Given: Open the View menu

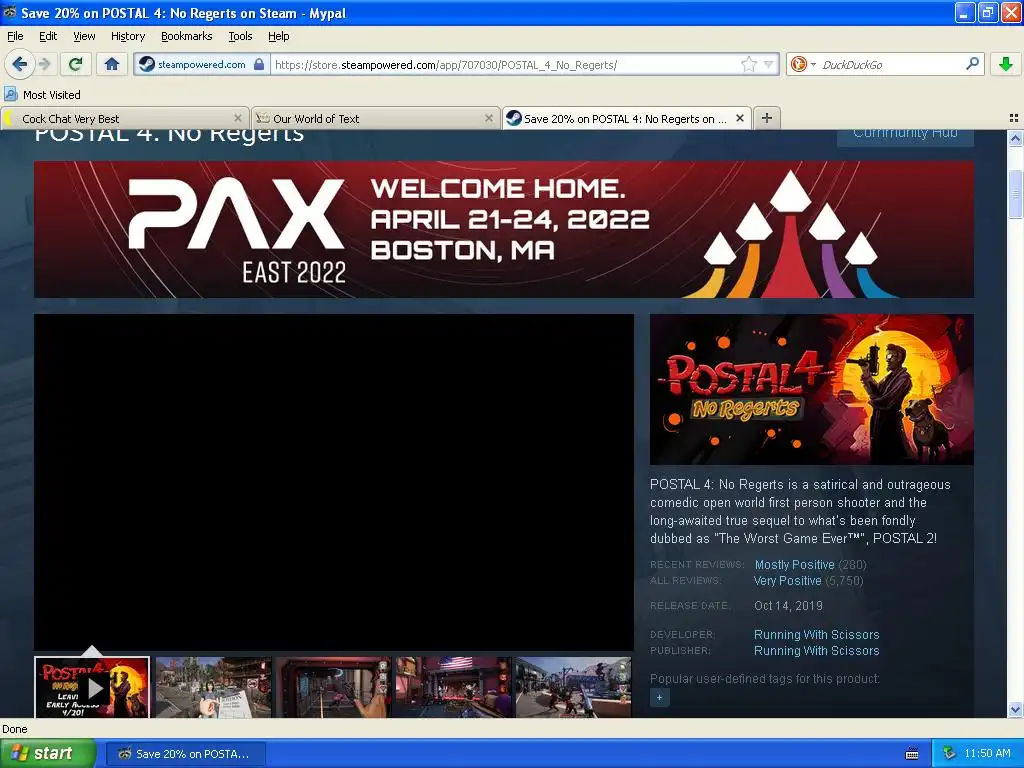Looking at the screenshot, I should point(84,36).
